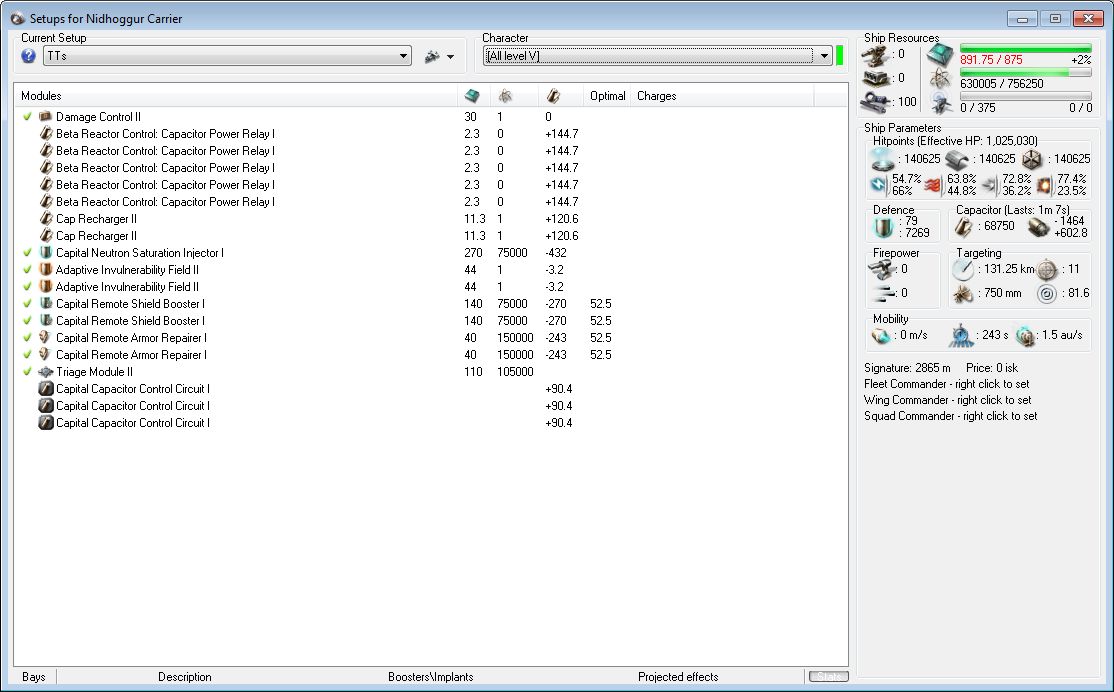Click the align time icon showing 243 s
Viewport: 1114px width, 692px height.
(961, 335)
